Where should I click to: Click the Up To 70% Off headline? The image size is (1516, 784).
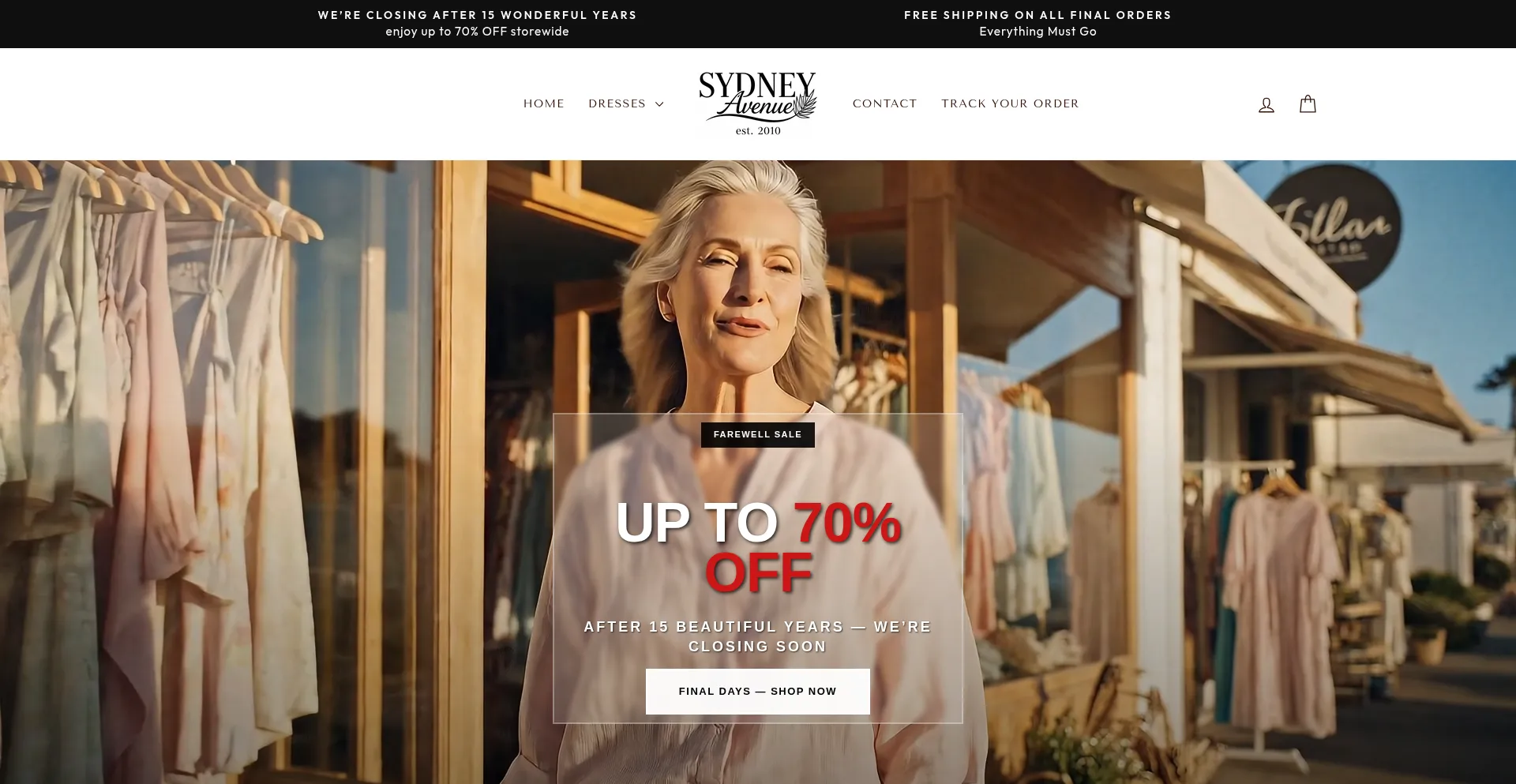pyautogui.click(x=758, y=546)
